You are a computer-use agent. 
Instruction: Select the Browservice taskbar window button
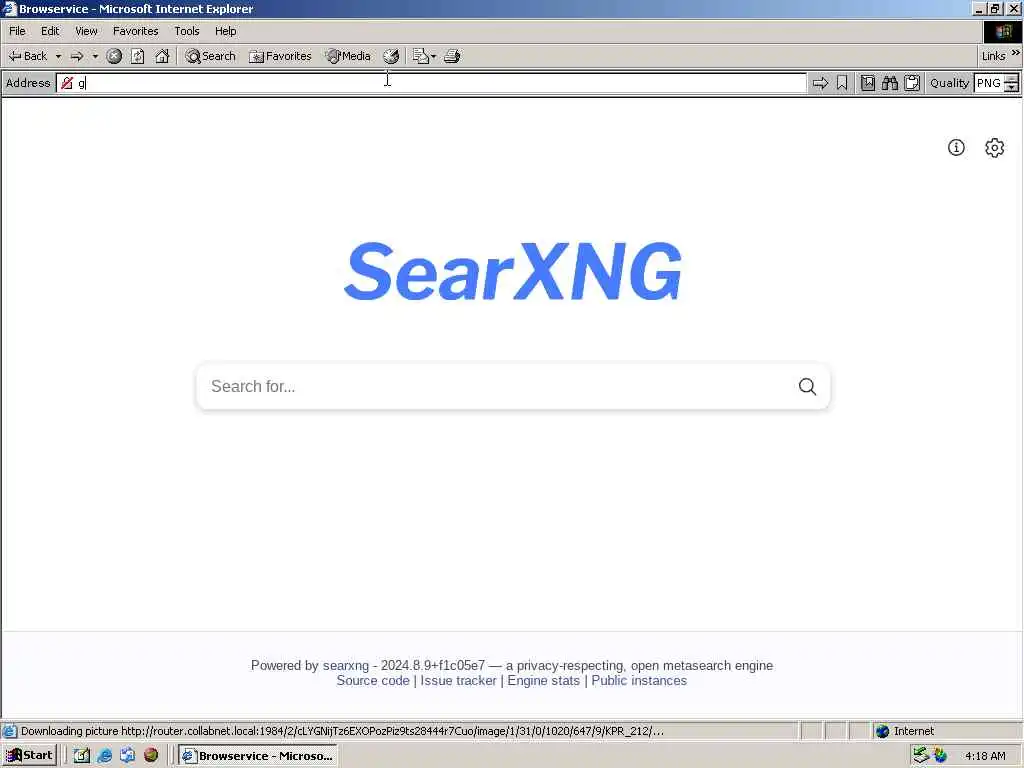258,756
